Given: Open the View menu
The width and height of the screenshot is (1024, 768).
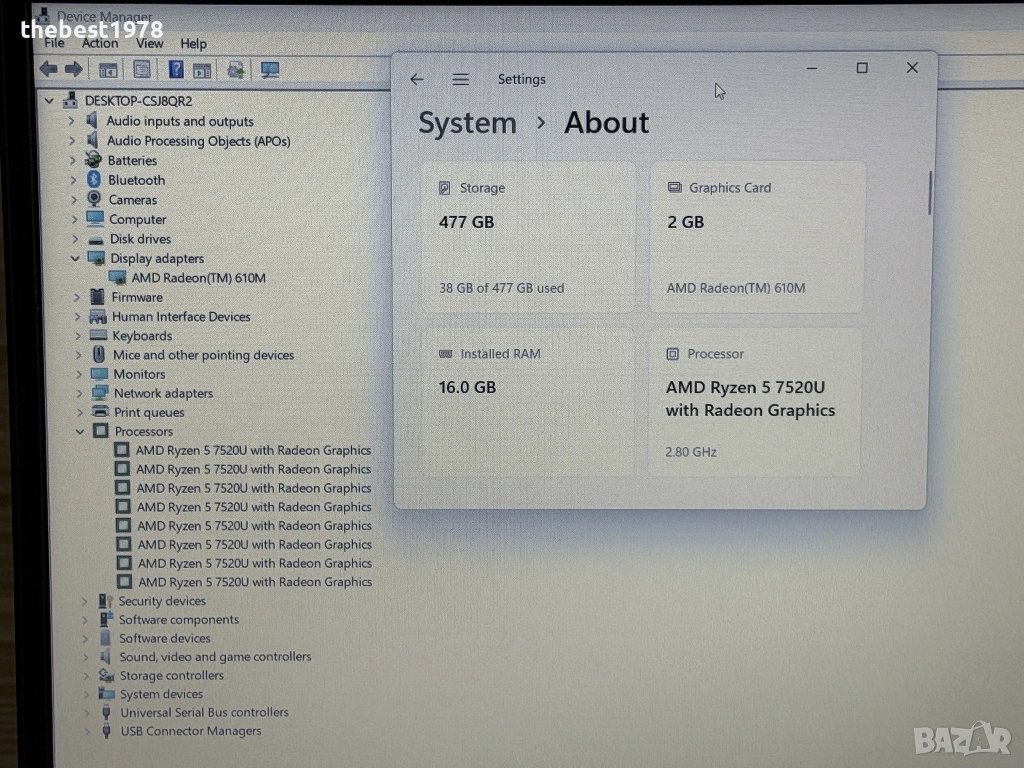Looking at the screenshot, I should (x=150, y=43).
